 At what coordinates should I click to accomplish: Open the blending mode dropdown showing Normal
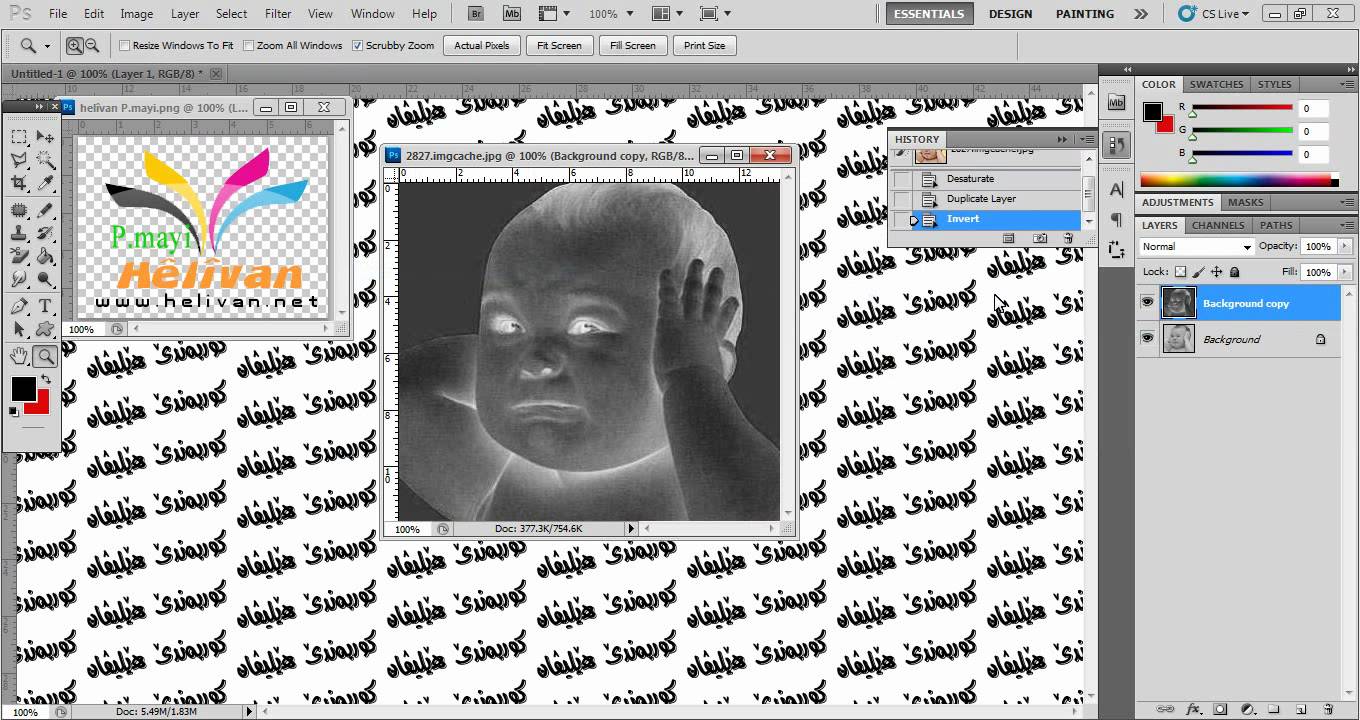(x=1195, y=246)
